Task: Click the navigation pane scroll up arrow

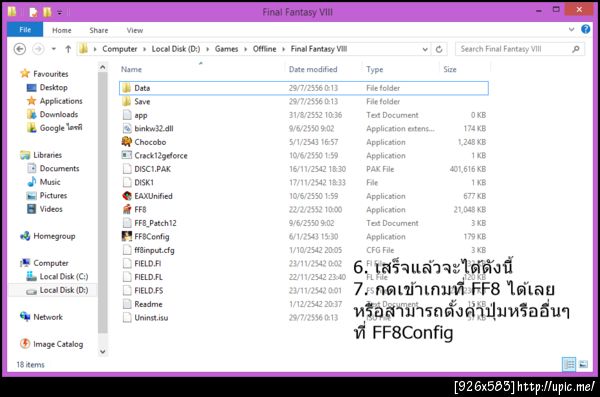Action: (x=103, y=67)
